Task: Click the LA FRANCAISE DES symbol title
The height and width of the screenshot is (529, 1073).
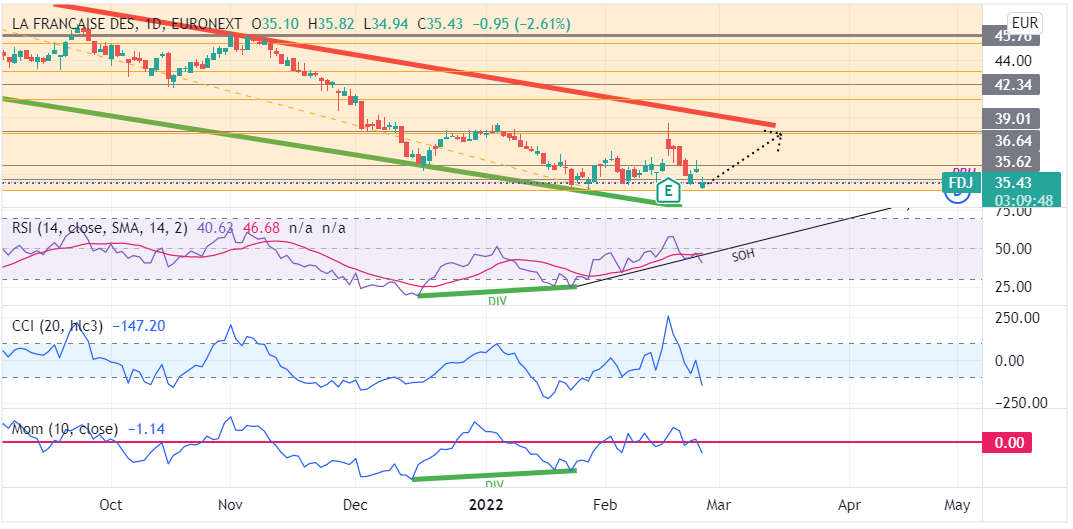Action: coord(75,25)
